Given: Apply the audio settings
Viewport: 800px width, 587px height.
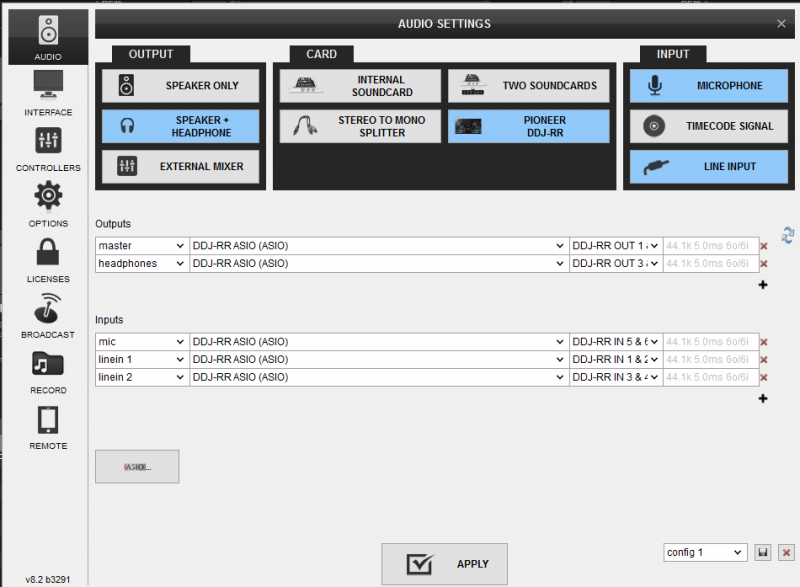Looking at the screenshot, I should (x=444, y=564).
